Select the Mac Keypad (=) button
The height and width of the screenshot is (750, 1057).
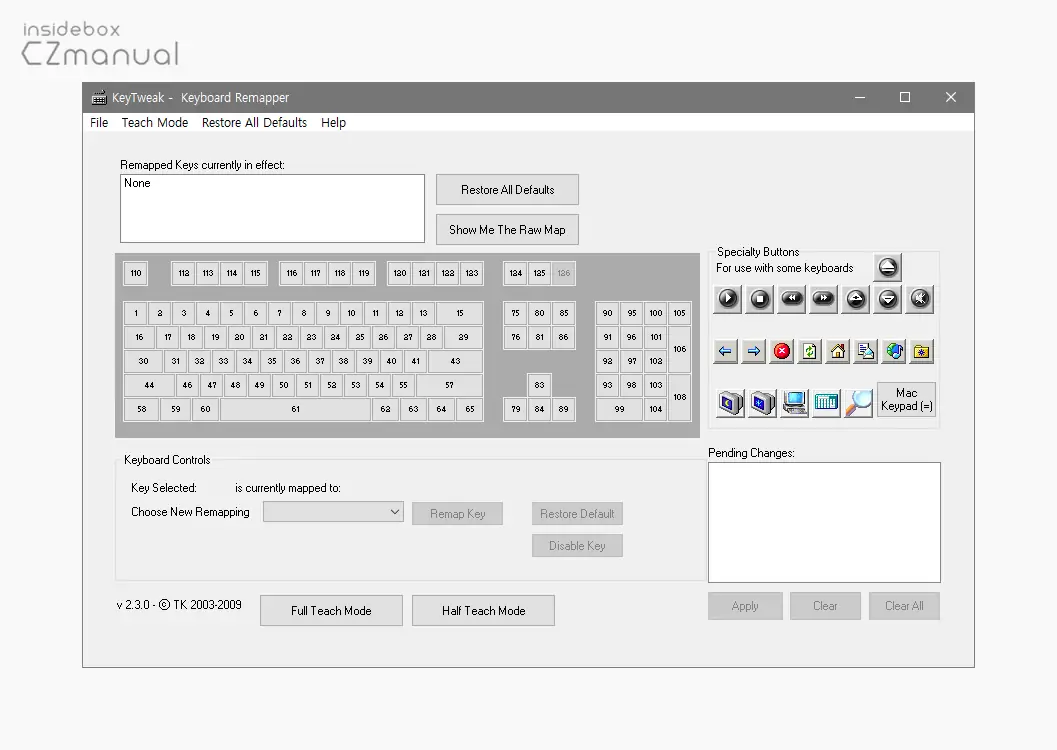[906, 401]
